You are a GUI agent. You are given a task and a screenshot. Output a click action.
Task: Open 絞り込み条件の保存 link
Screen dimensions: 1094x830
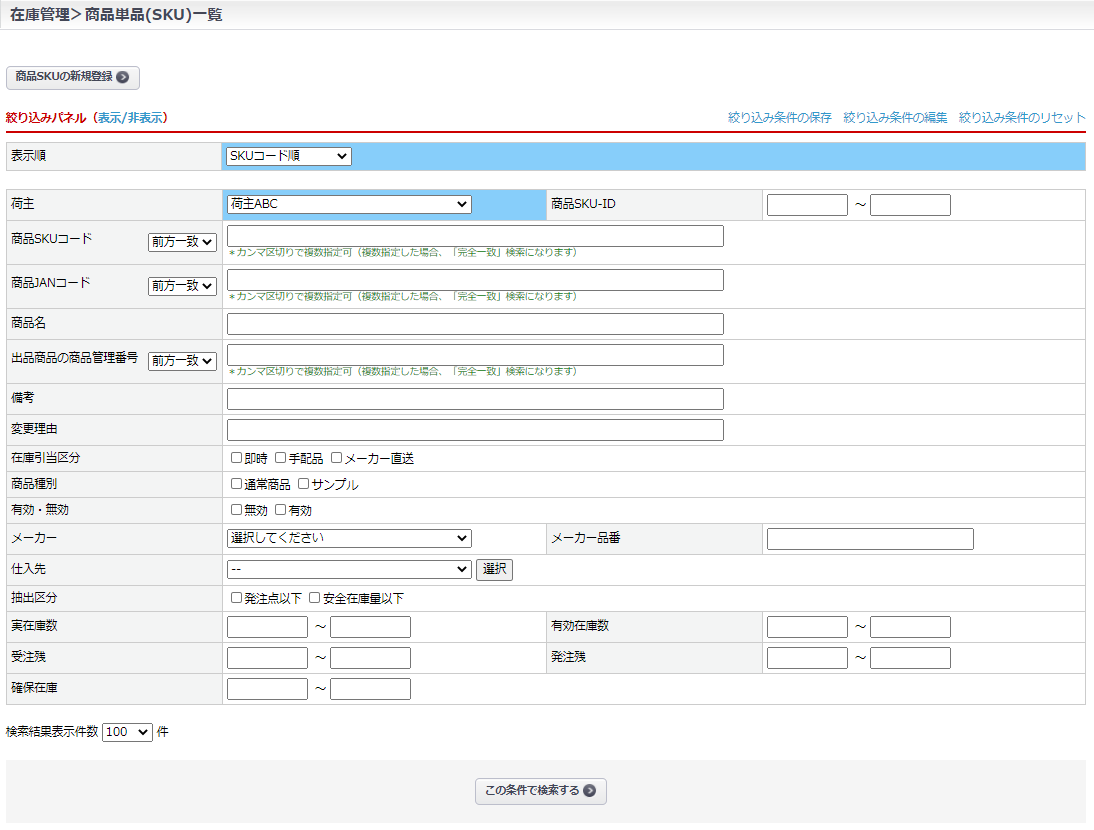(x=779, y=118)
